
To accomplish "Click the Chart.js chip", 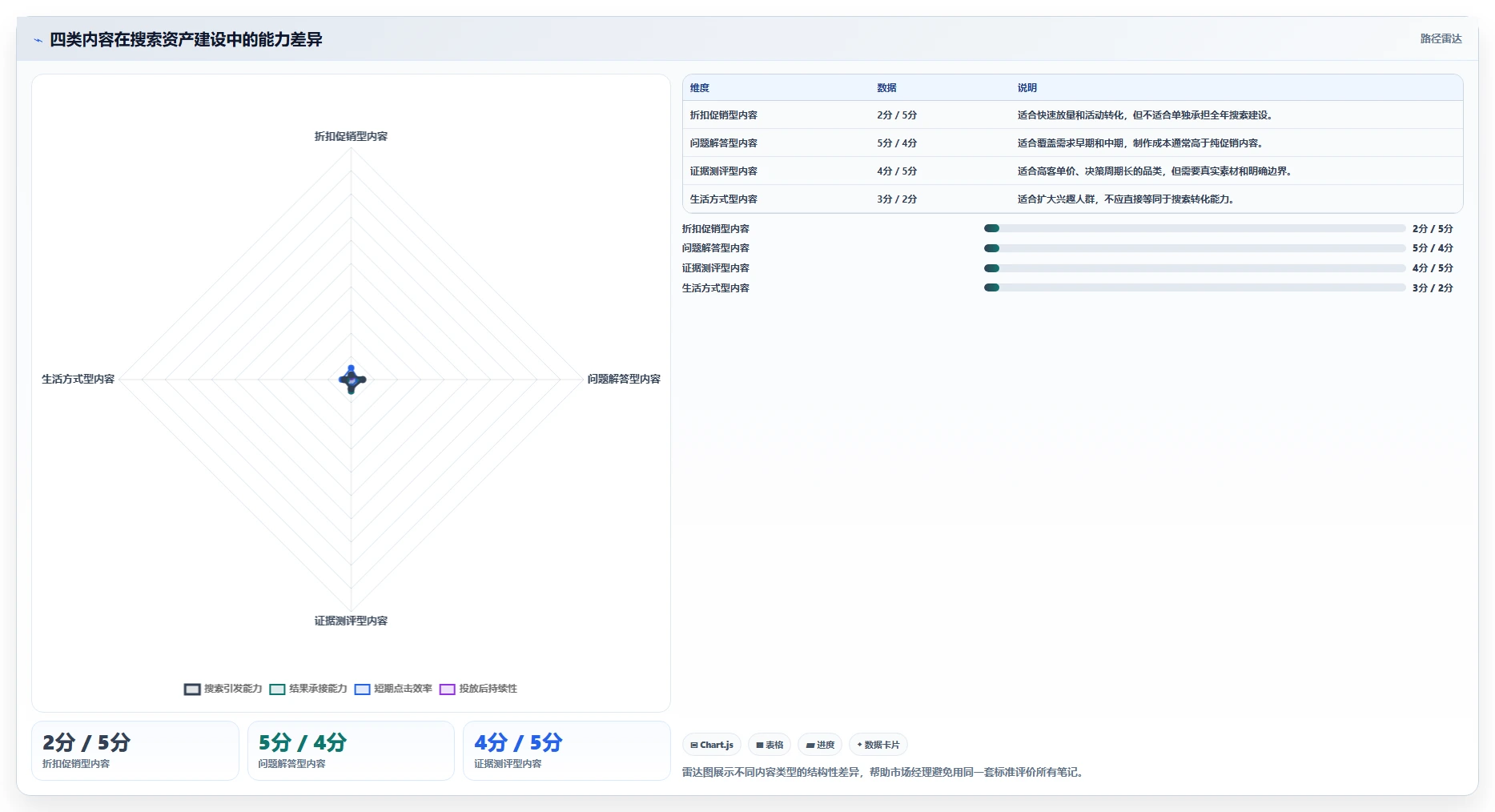I will click(x=712, y=745).
